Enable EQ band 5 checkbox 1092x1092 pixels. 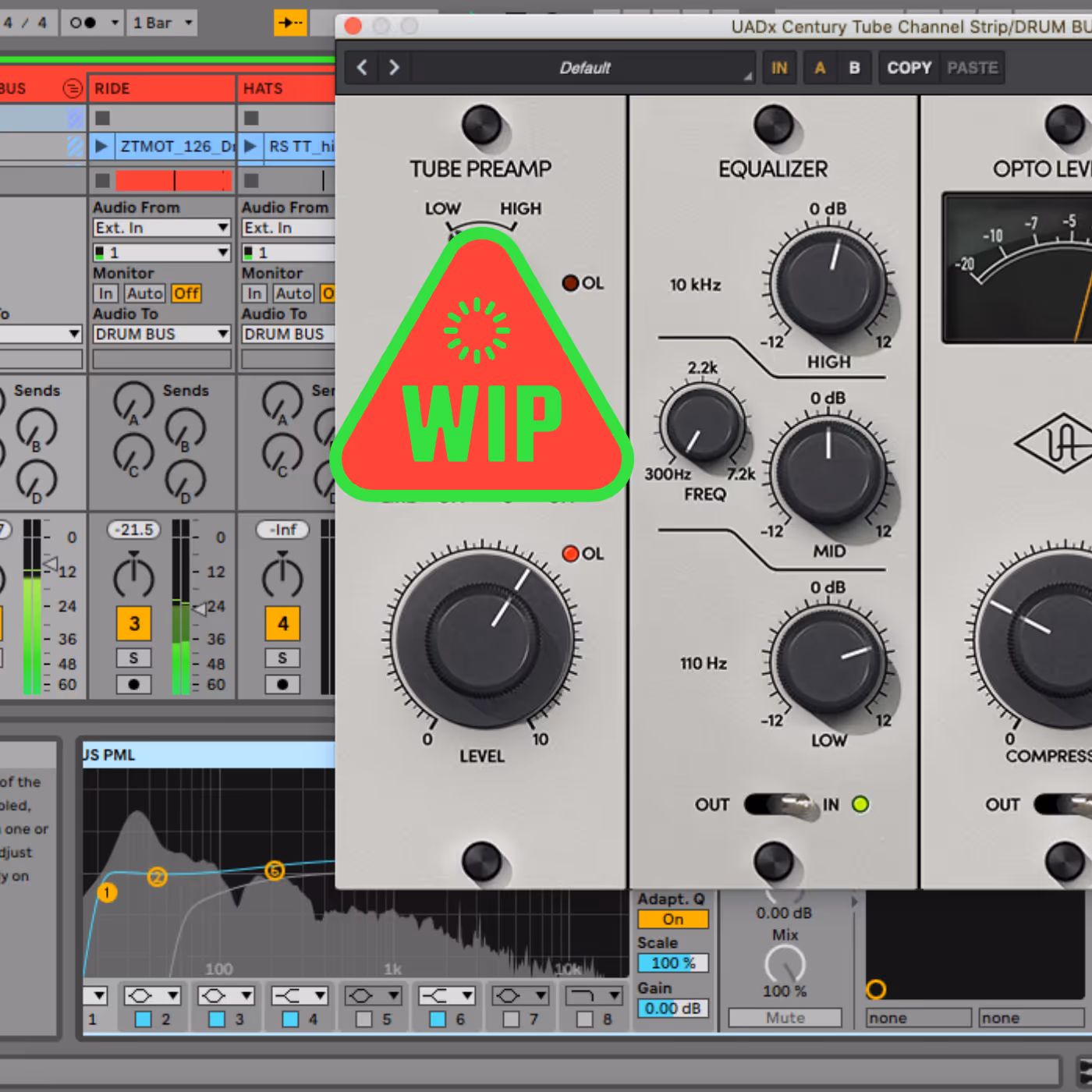tap(364, 1019)
